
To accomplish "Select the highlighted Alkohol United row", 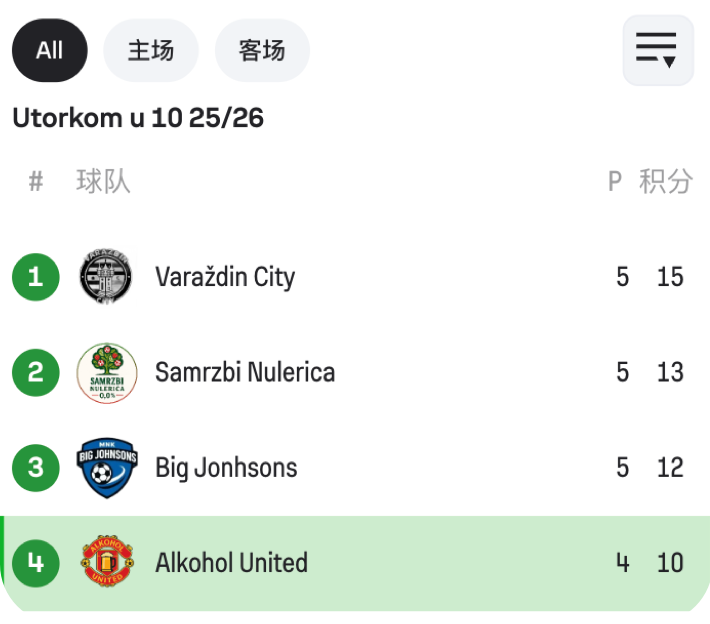I will (400, 563).
